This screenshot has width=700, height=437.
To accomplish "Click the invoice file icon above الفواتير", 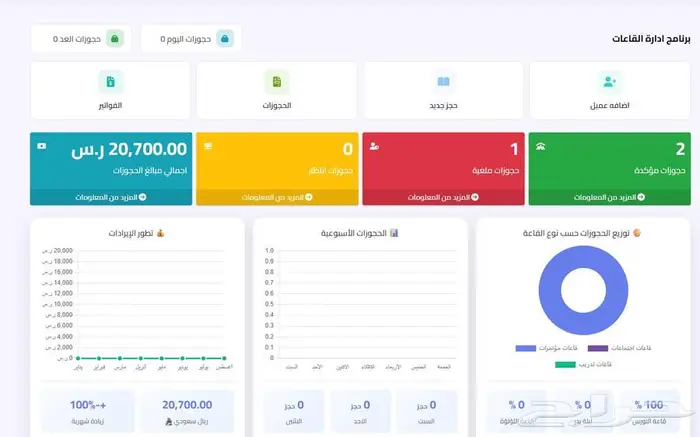I will (111, 82).
